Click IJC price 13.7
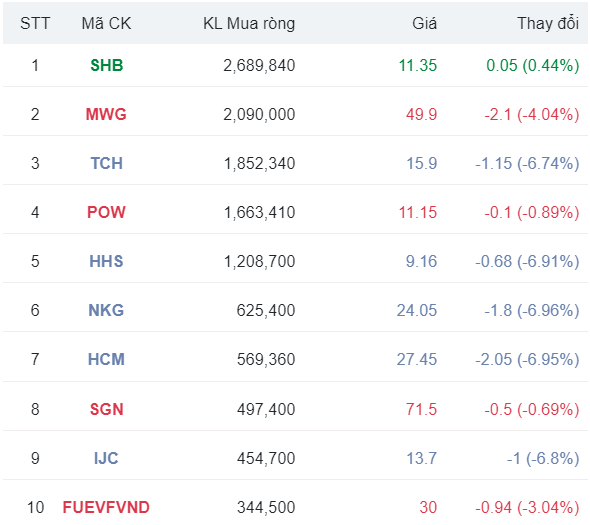The width and height of the screenshot is (590, 525). (422, 458)
